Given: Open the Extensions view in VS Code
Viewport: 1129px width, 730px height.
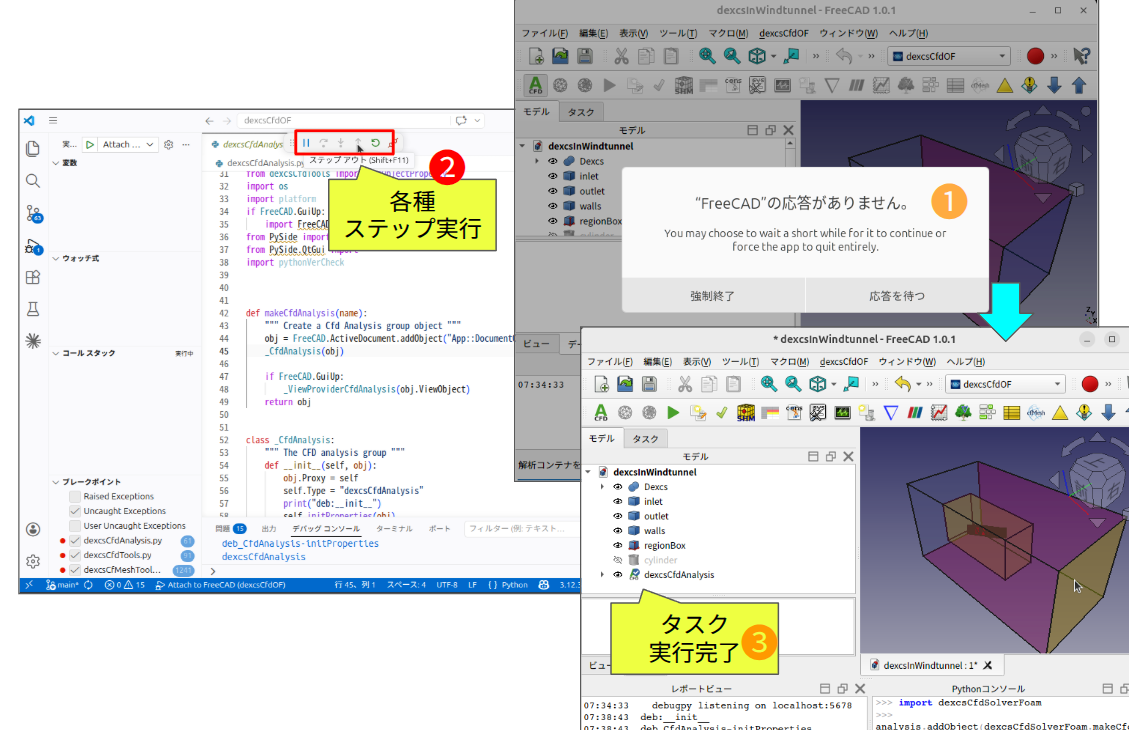Looking at the screenshot, I should pyautogui.click(x=33, y=278).
